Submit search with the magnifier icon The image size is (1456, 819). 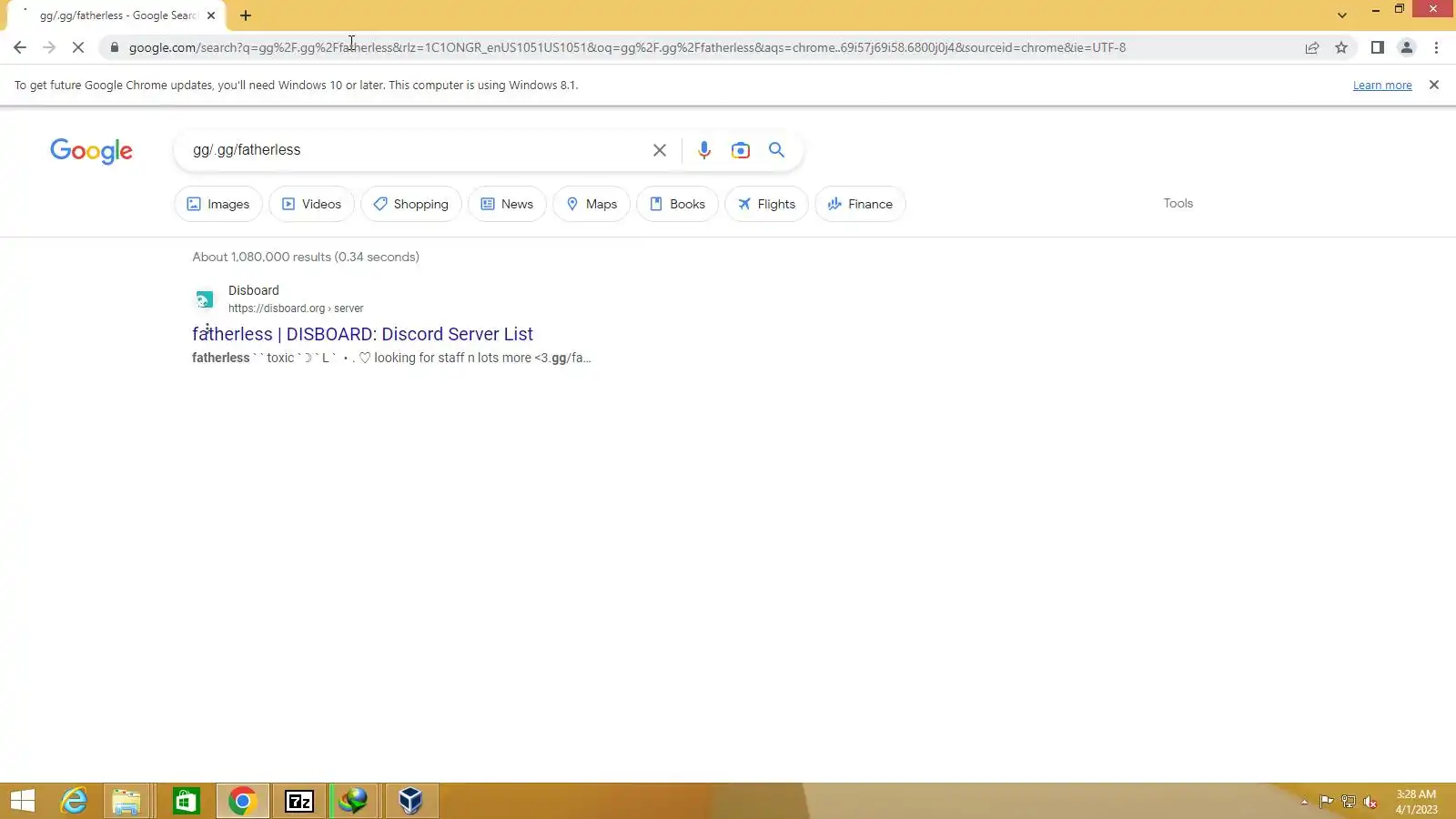point(776,150)
